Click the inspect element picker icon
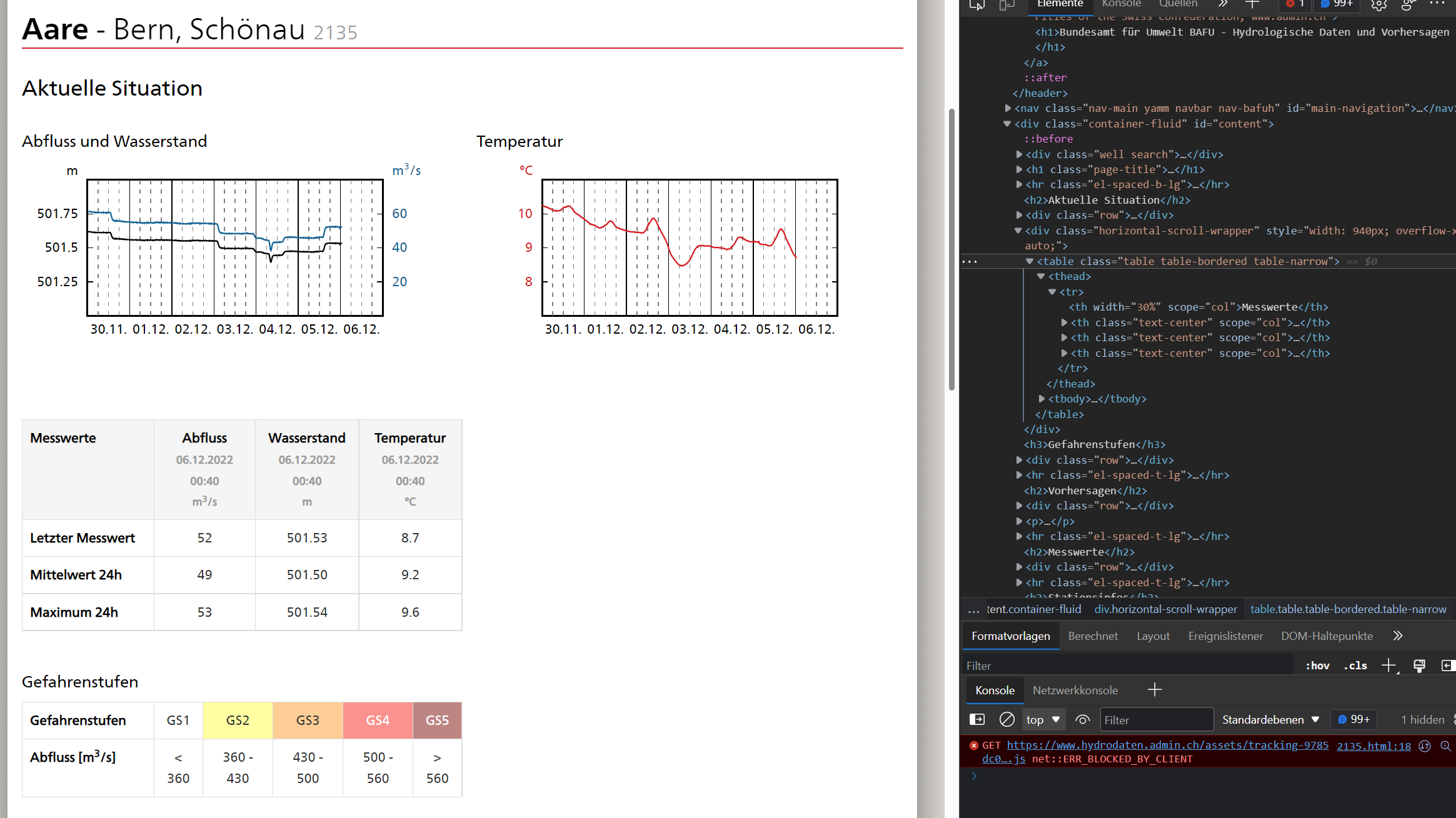The height and width of the screenshot is (818, 1456). [977, 5]
